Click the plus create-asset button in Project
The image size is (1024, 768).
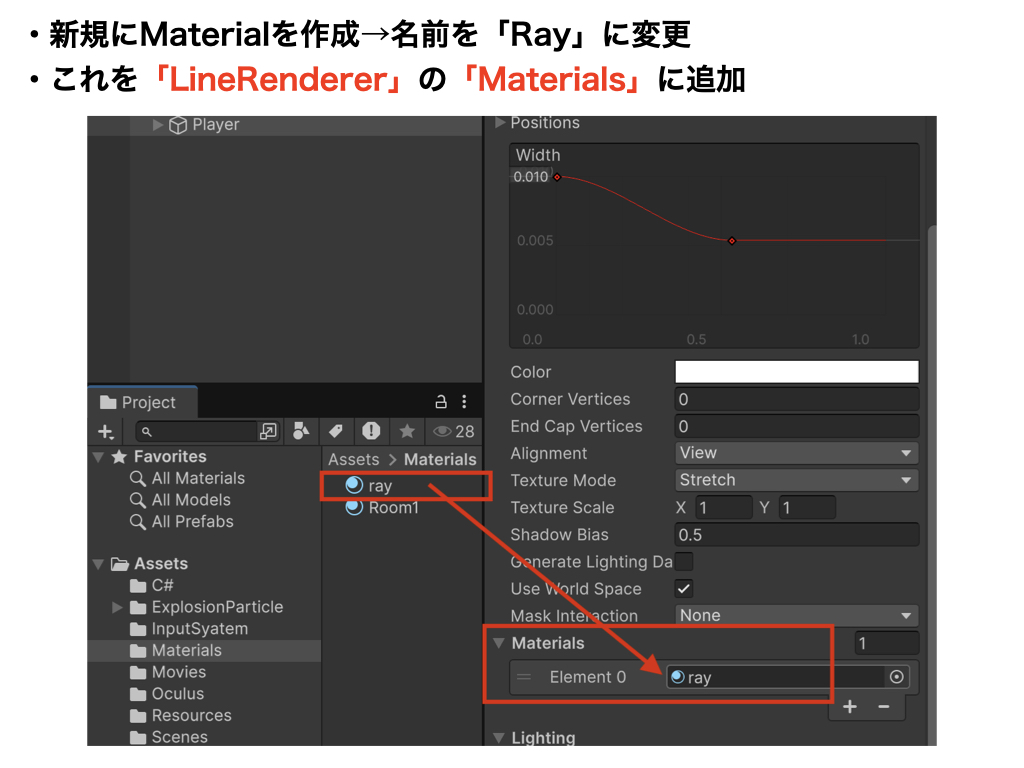(x=105, y=431)
